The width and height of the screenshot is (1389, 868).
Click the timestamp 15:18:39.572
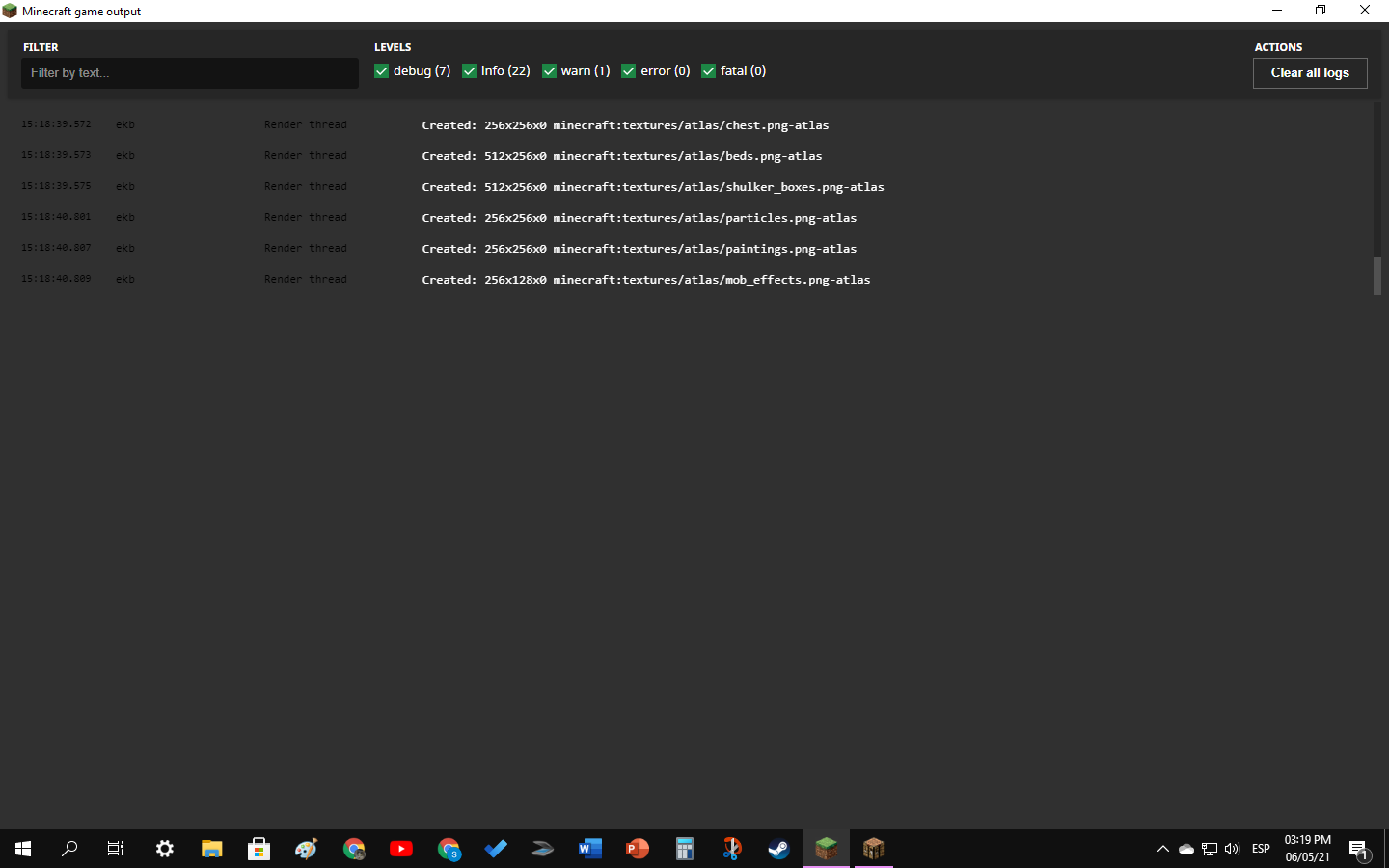[56, 124]
